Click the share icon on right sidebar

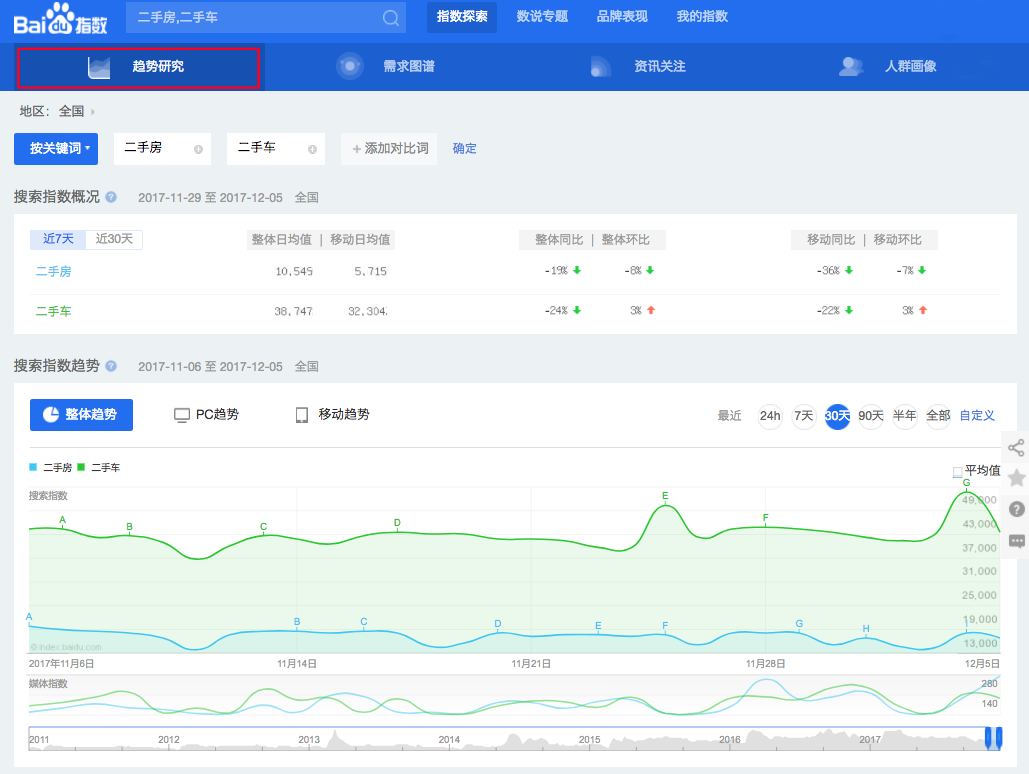tap(1016, 447)
